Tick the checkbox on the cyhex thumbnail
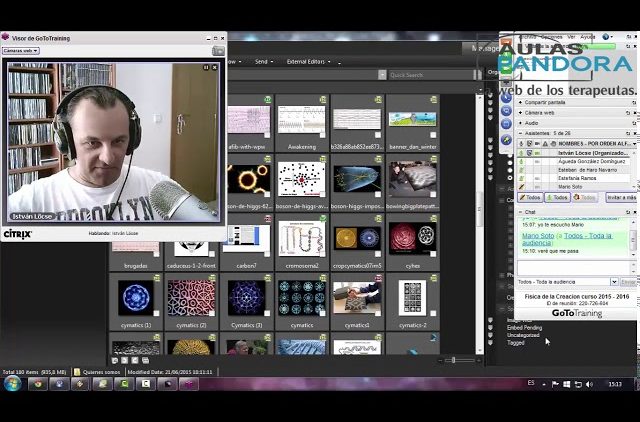The image size is (640, 422). tap(433, 254)
